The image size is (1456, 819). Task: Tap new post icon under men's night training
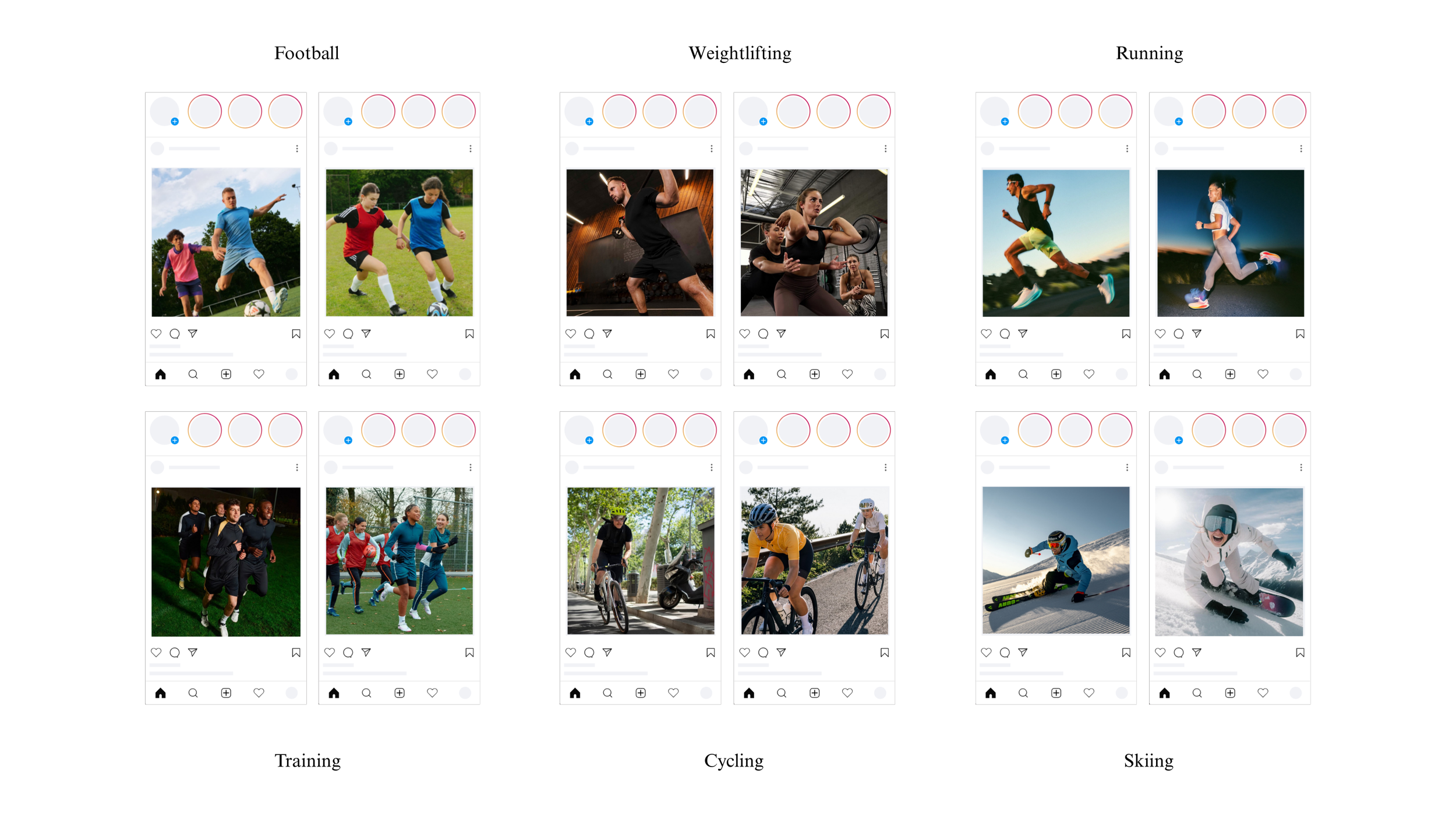tap(226, 693)
